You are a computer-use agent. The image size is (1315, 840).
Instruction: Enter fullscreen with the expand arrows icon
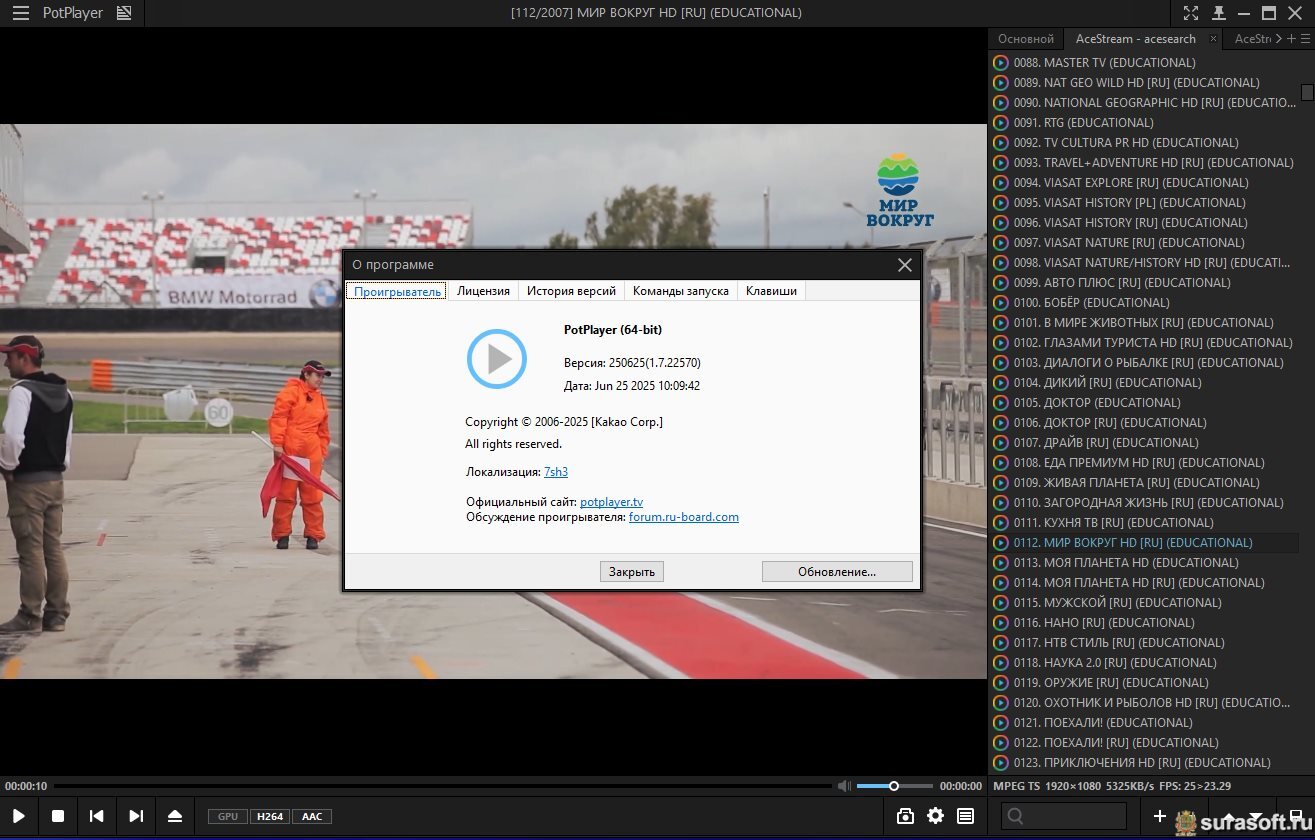pos(1191,13)
